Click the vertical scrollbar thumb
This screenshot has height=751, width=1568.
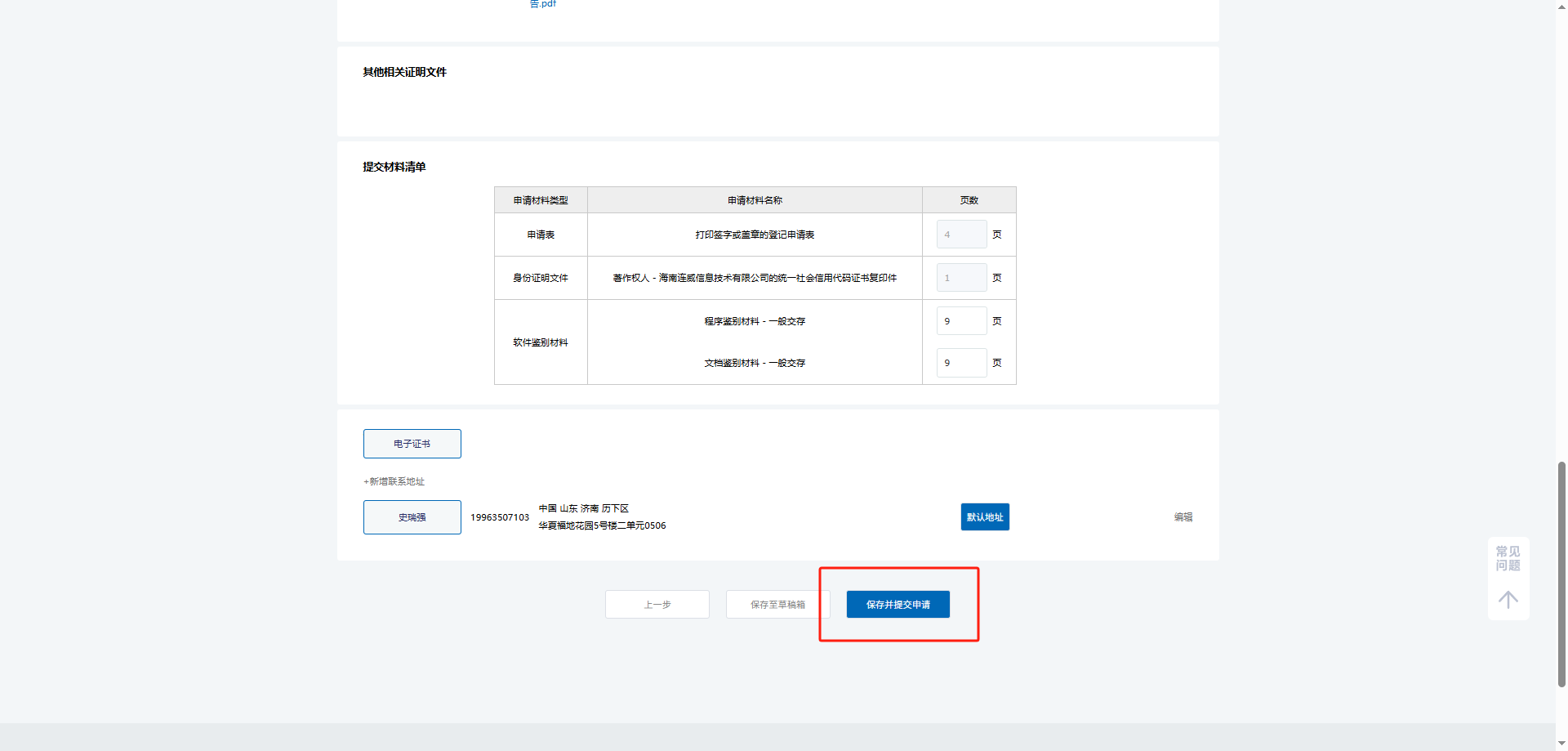pos(1561,572)
